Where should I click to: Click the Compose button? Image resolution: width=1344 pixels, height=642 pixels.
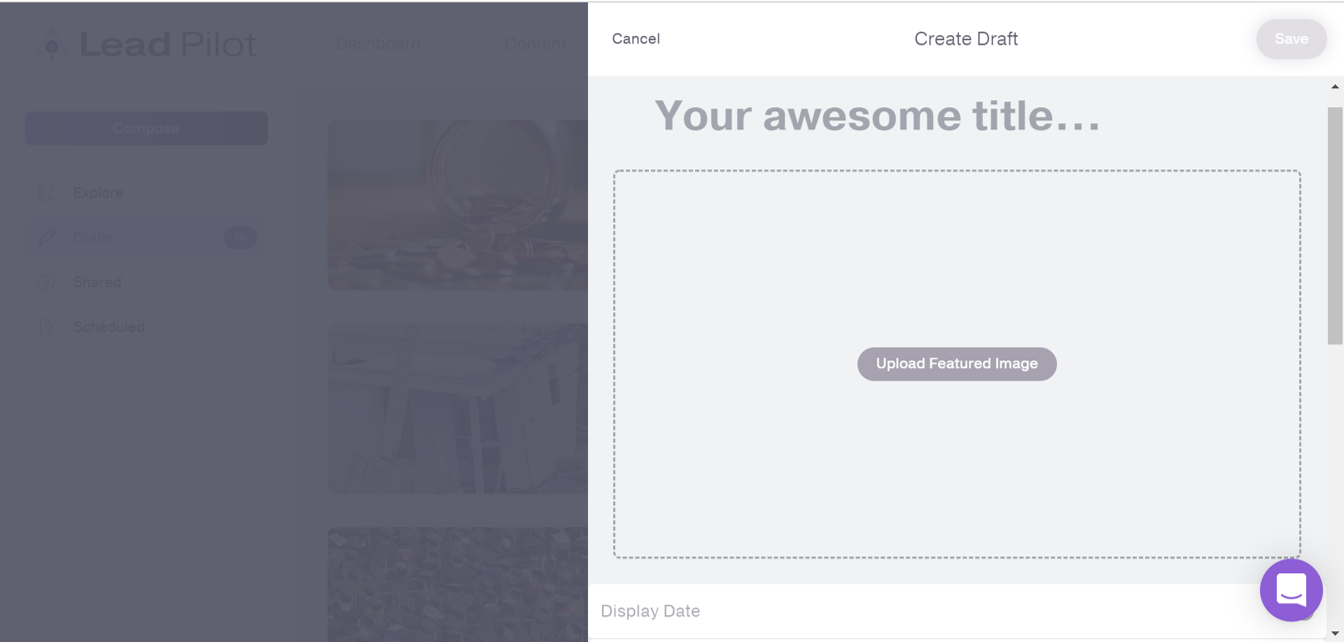(x=146, y=128)
